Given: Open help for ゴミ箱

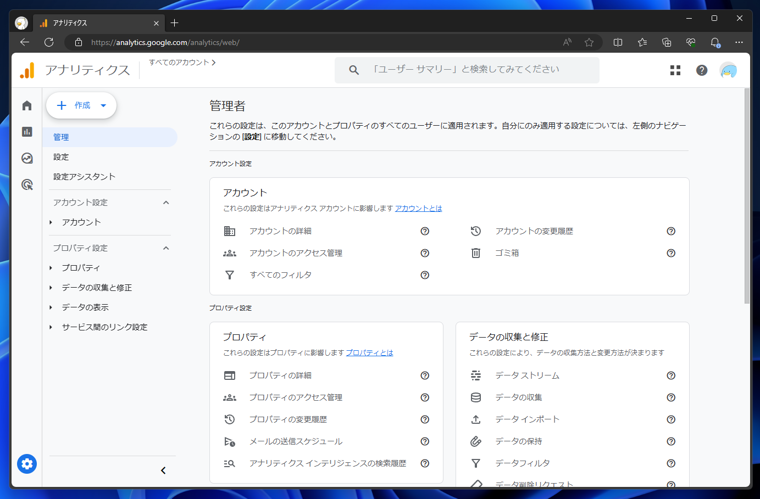Looking at the screenshot, I should pos(671,253).
